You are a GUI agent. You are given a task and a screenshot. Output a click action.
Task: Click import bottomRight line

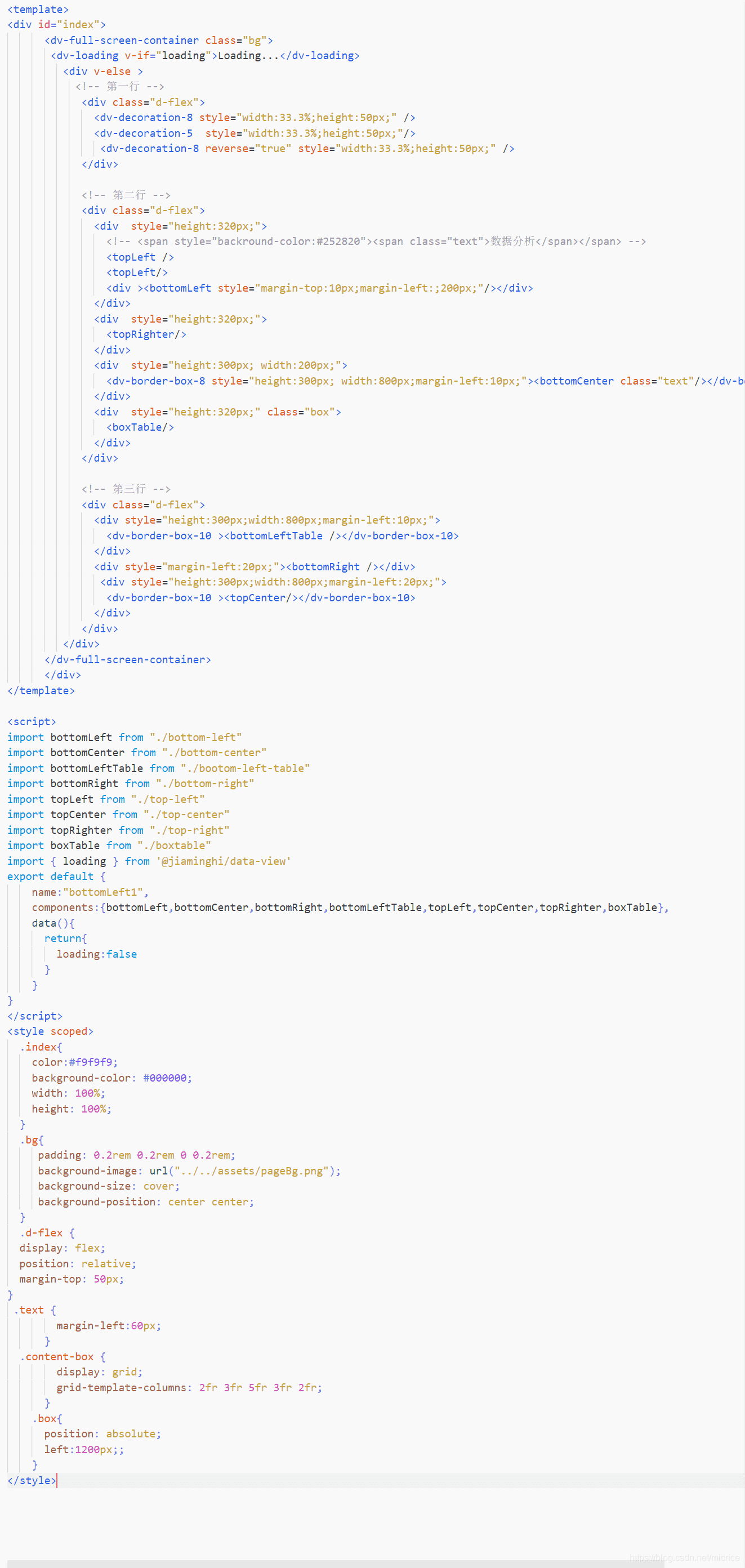coord(131,783)
